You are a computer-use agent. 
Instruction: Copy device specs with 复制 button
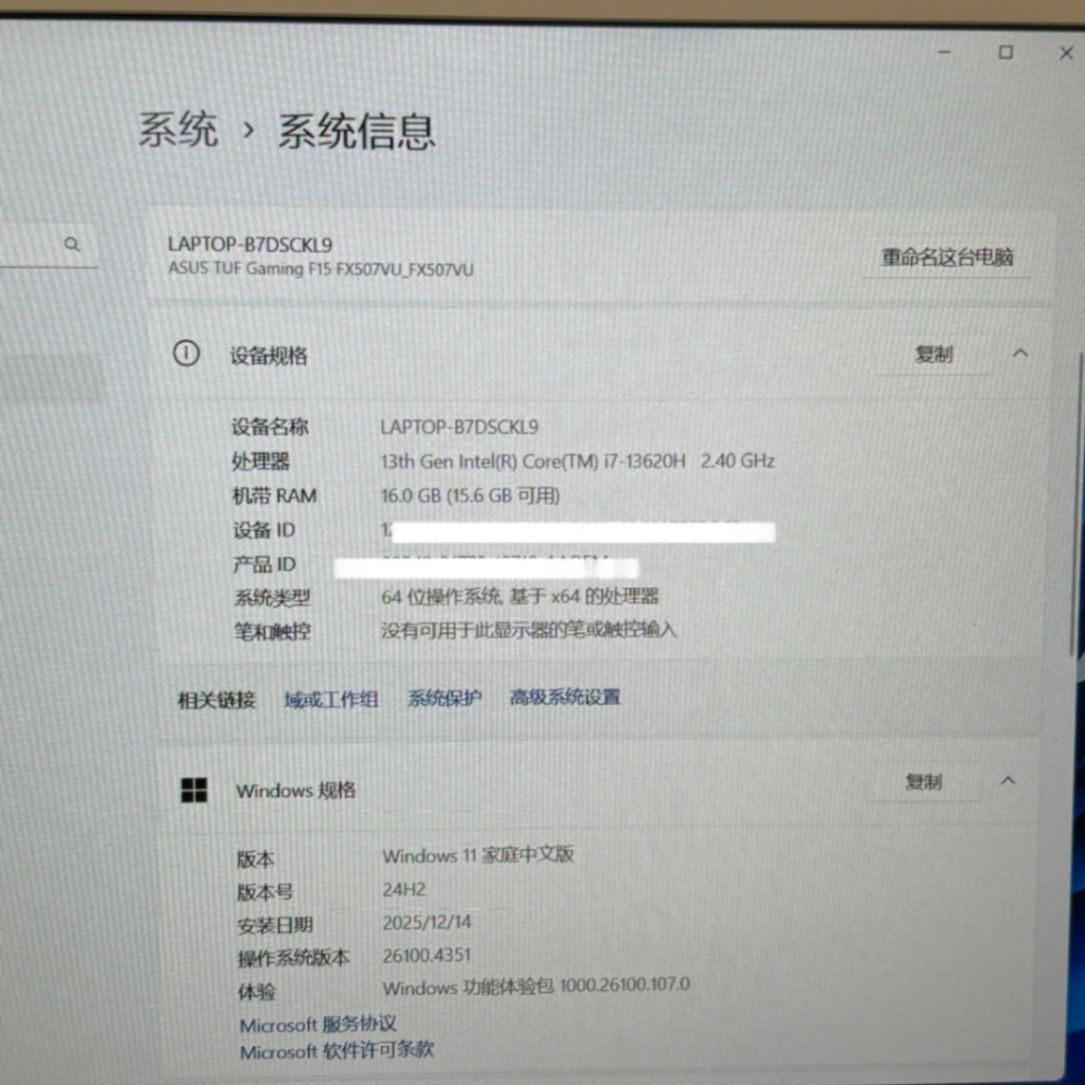click(x=933, y=355)
